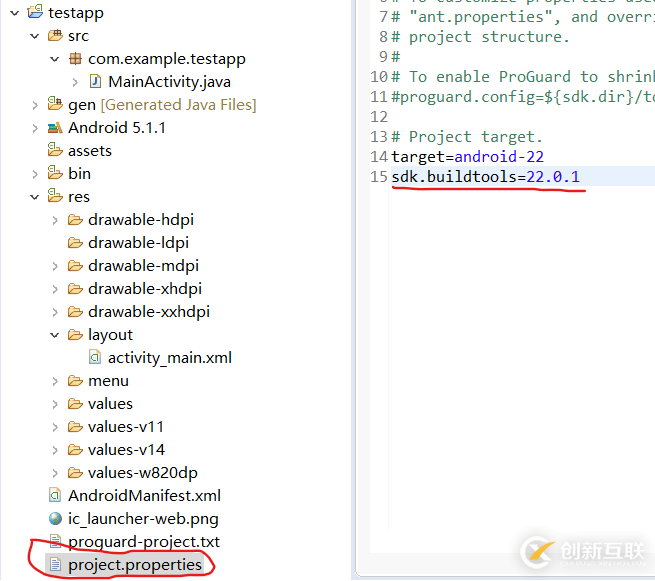Expand the values folder arrow
655x581 pixels.
[x=55, y=404]
